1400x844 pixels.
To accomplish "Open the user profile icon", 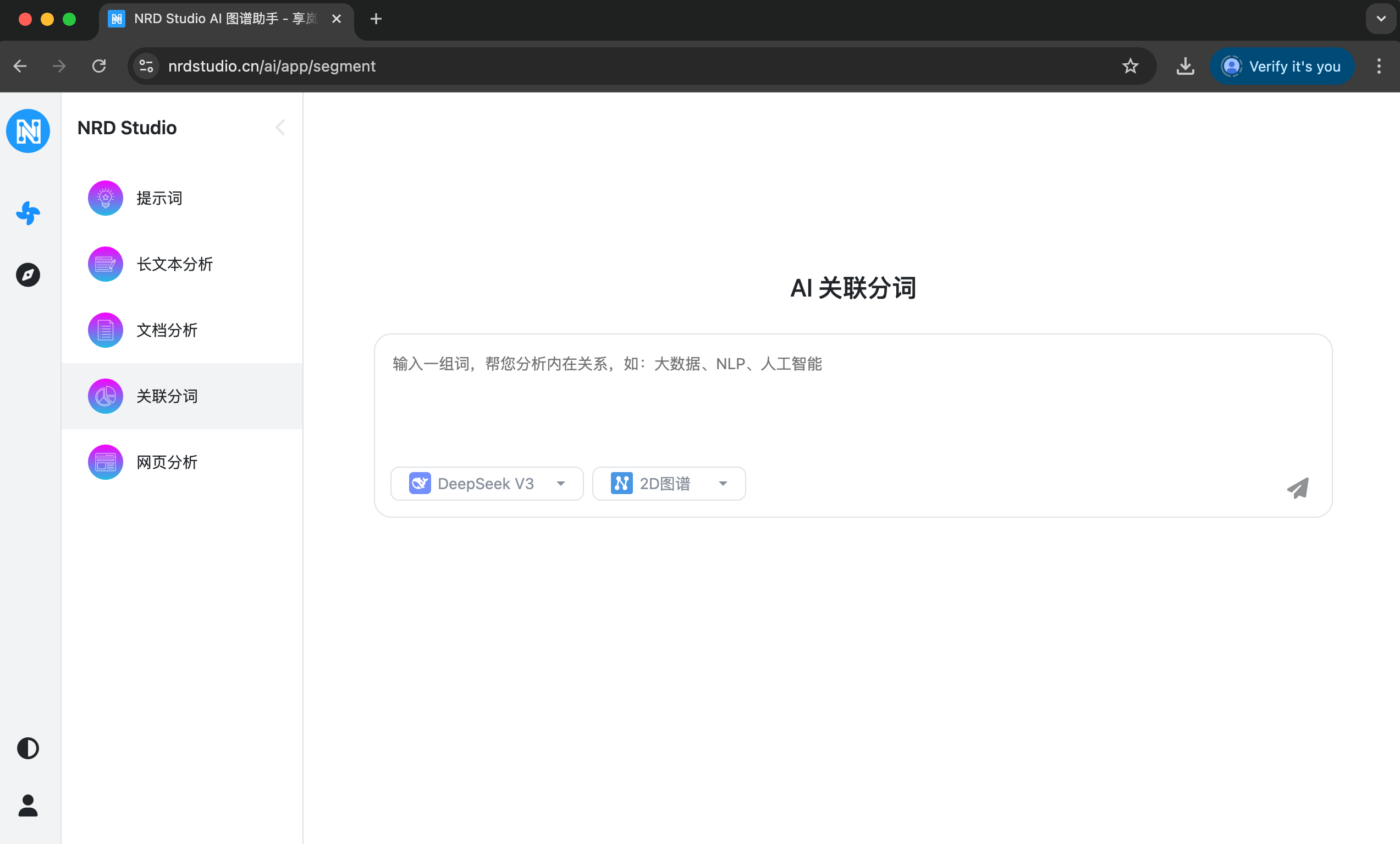I will pos(28,805).
